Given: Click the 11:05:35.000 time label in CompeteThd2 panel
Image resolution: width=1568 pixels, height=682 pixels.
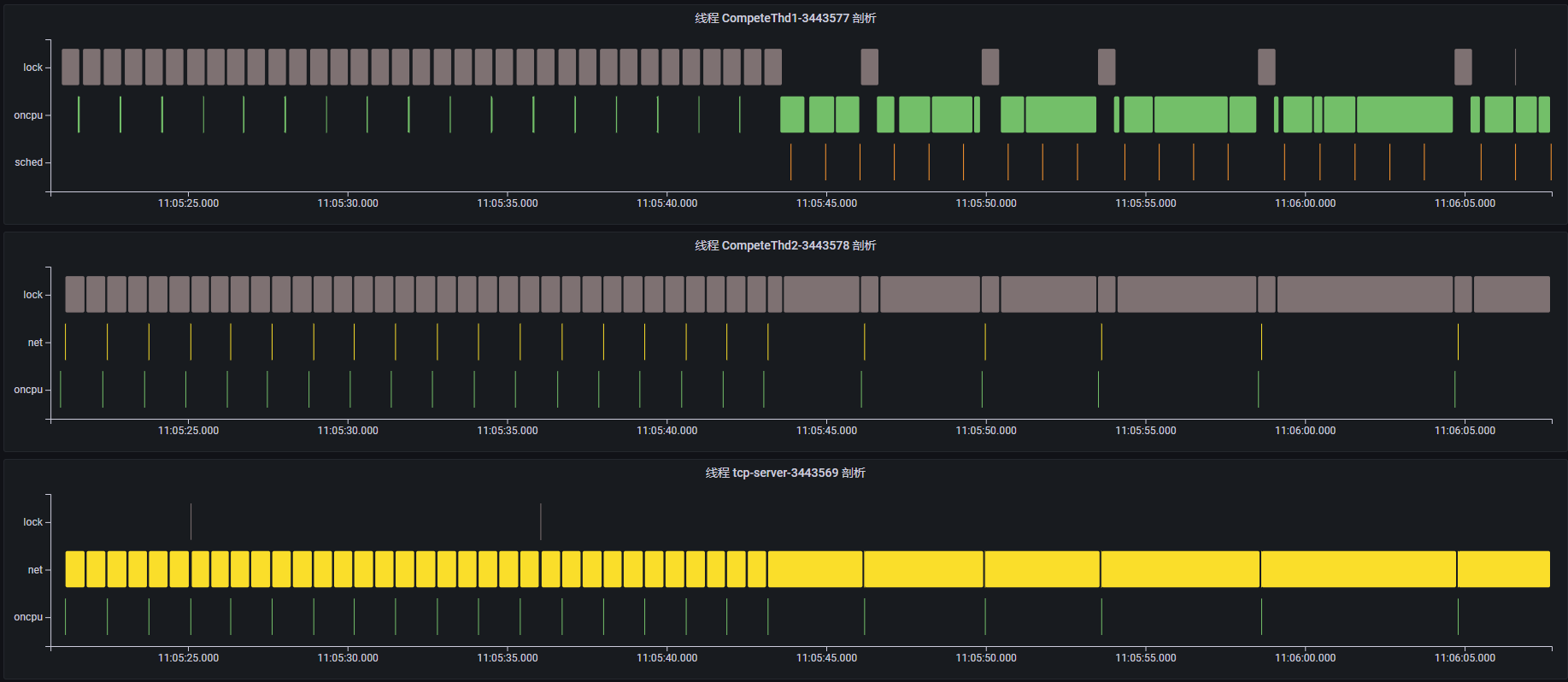Looking at the screenshot, I should click(508, 431).
